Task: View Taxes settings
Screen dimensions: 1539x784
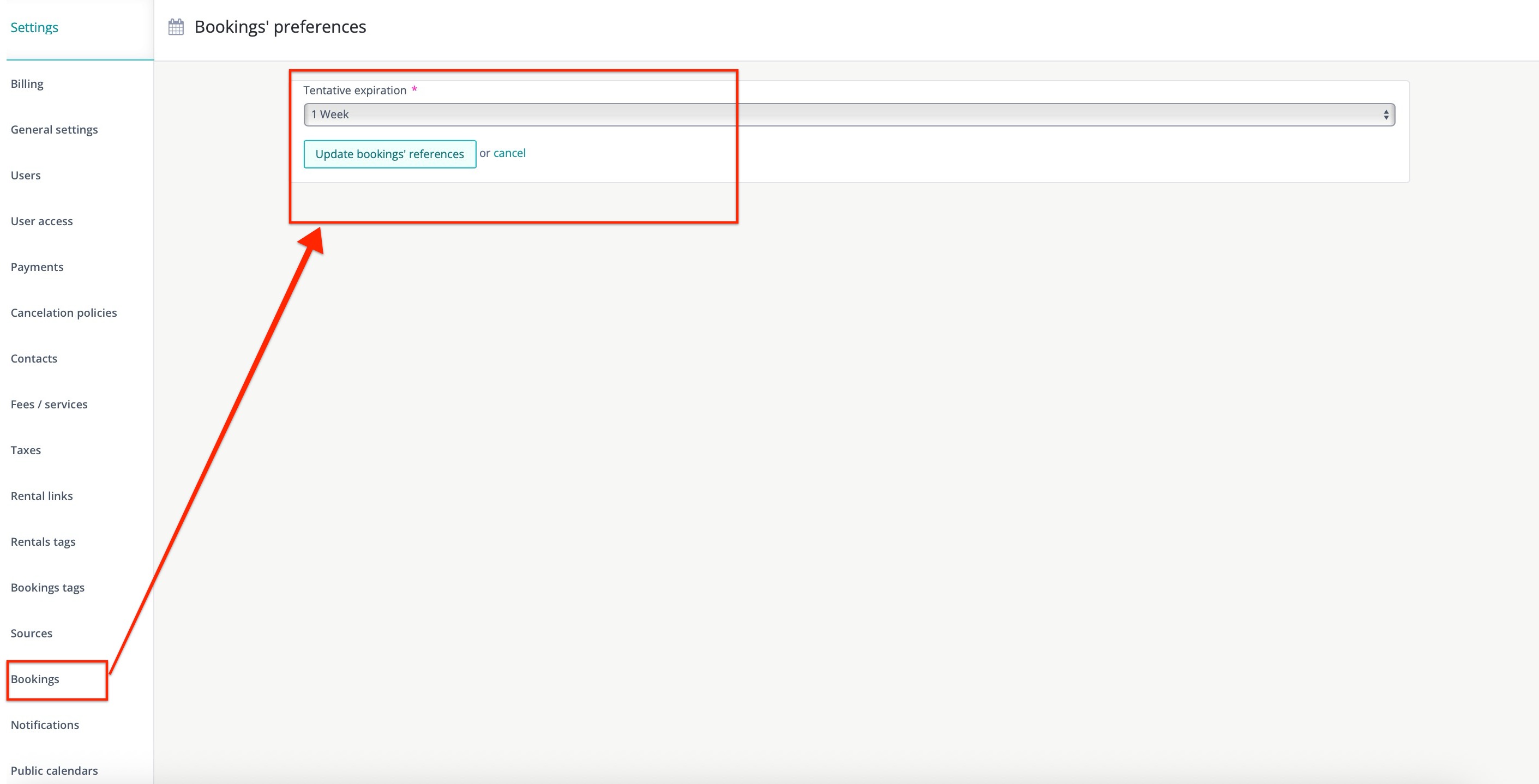Action: point(25,450)
